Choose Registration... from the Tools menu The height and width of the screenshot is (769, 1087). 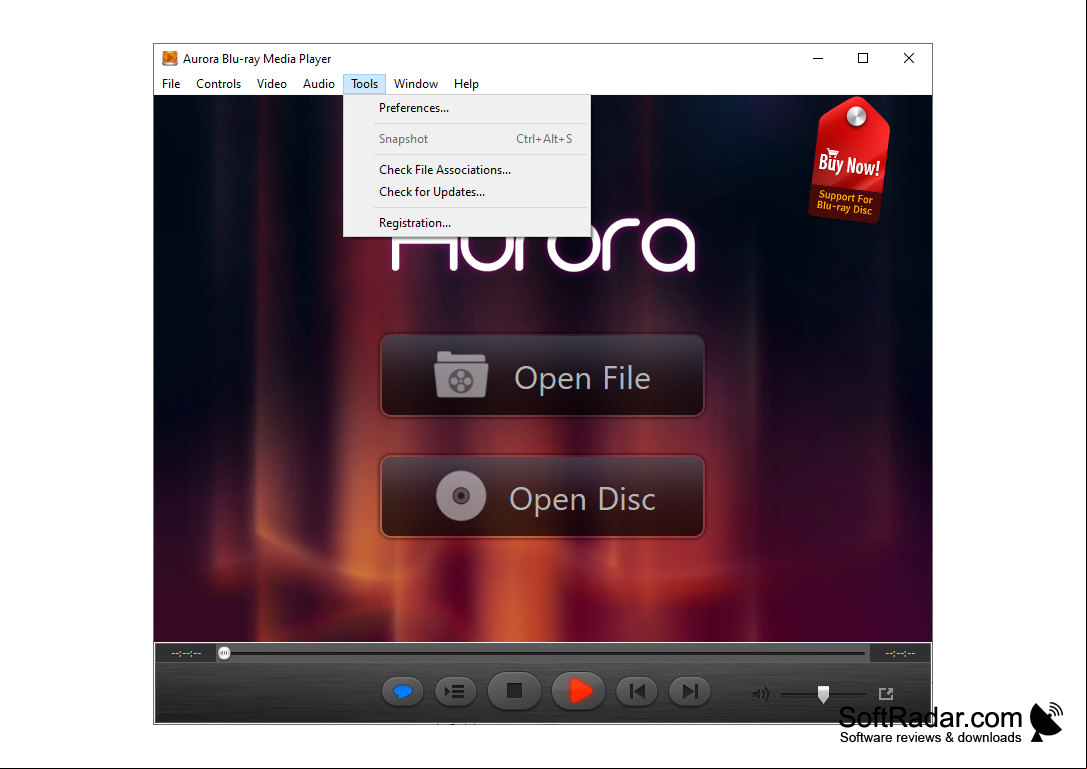[x=467, y=223]
